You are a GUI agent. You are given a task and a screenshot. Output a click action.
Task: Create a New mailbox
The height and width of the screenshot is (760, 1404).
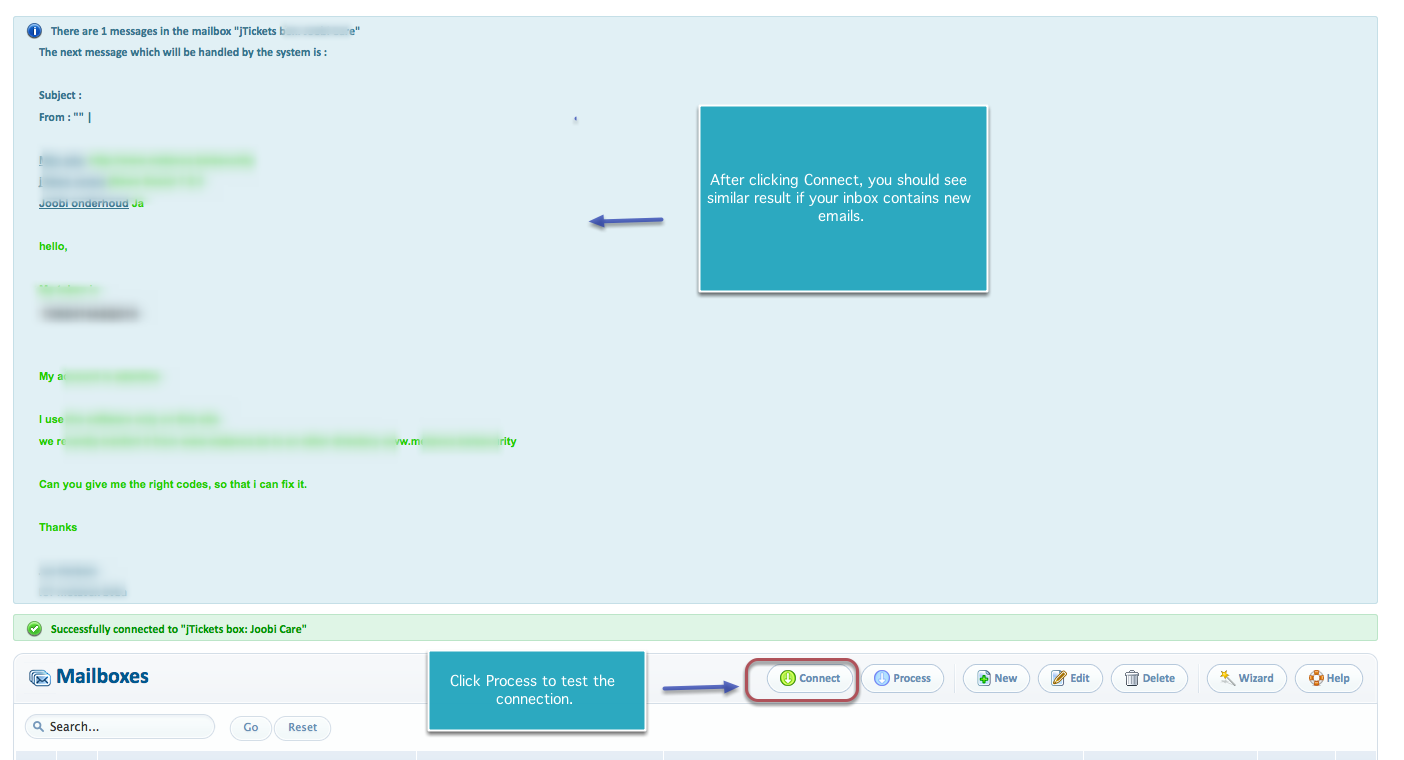click(996, 678)
